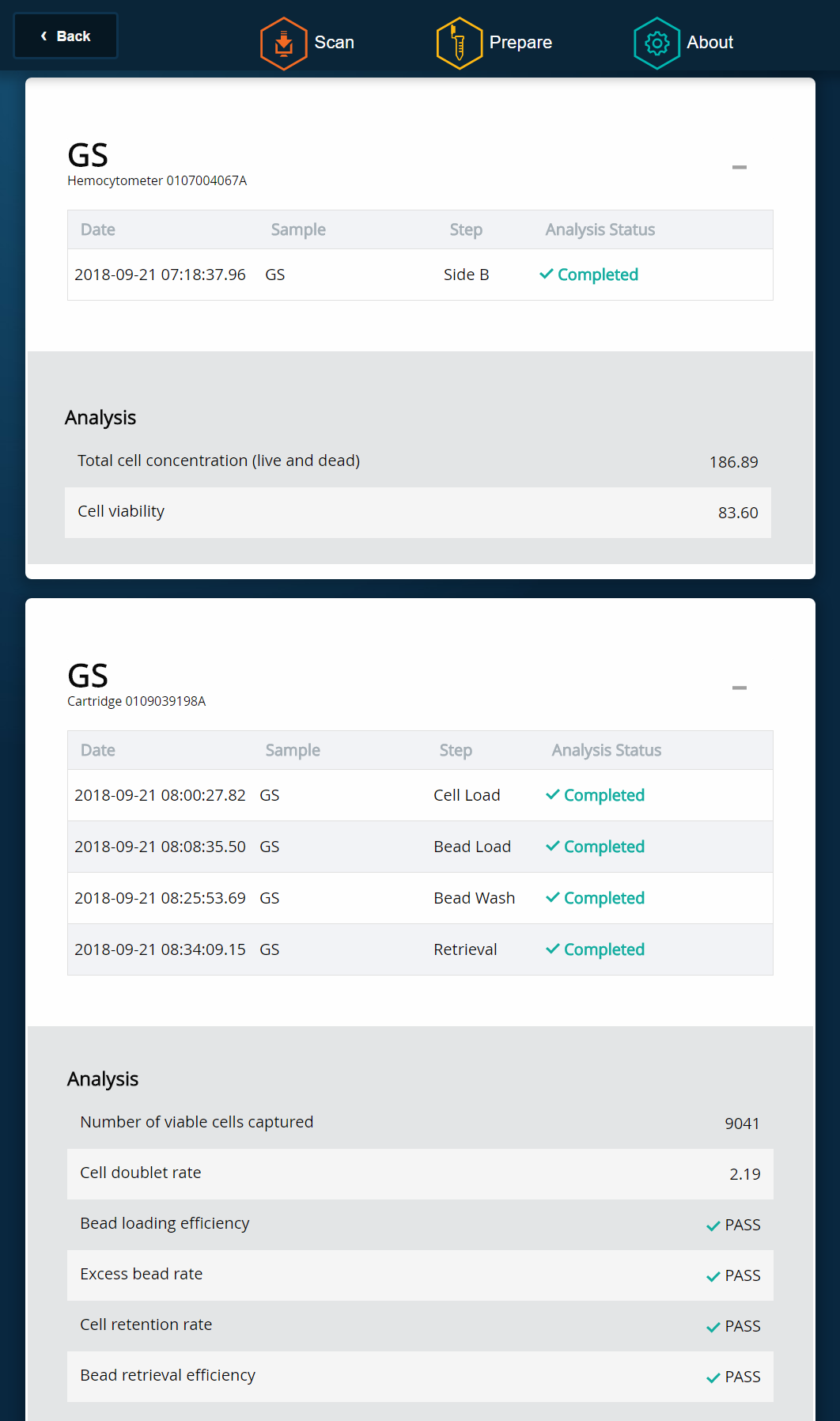Open the About menu label
Screen dimensions: 840x1421
709,43
